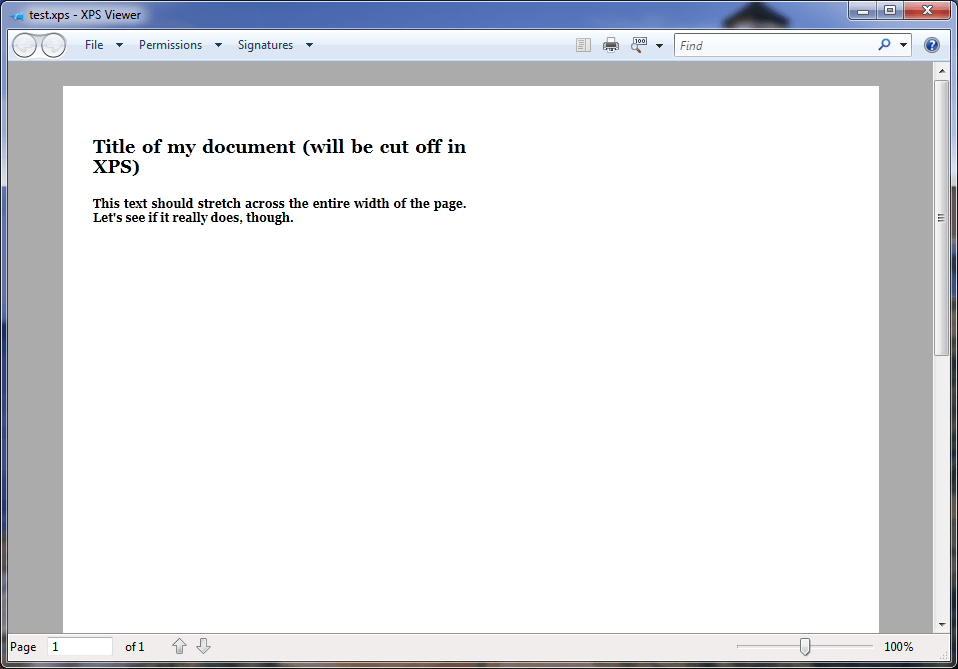Open the reading view icon
This screenshot has height=669, width=958.
pos(583,45)
